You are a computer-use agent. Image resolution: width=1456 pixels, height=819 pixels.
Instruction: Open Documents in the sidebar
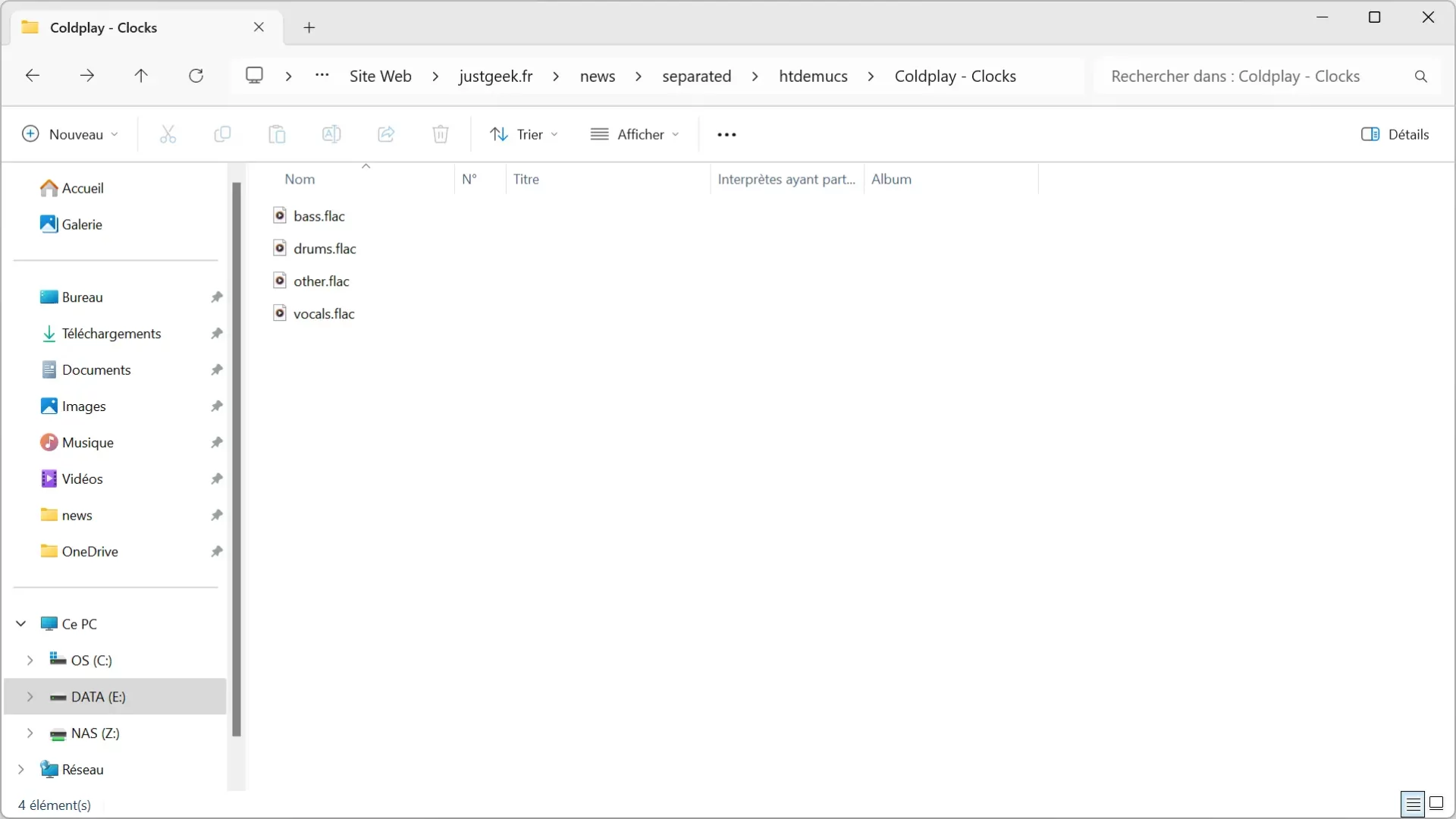[x=96, y=370]
